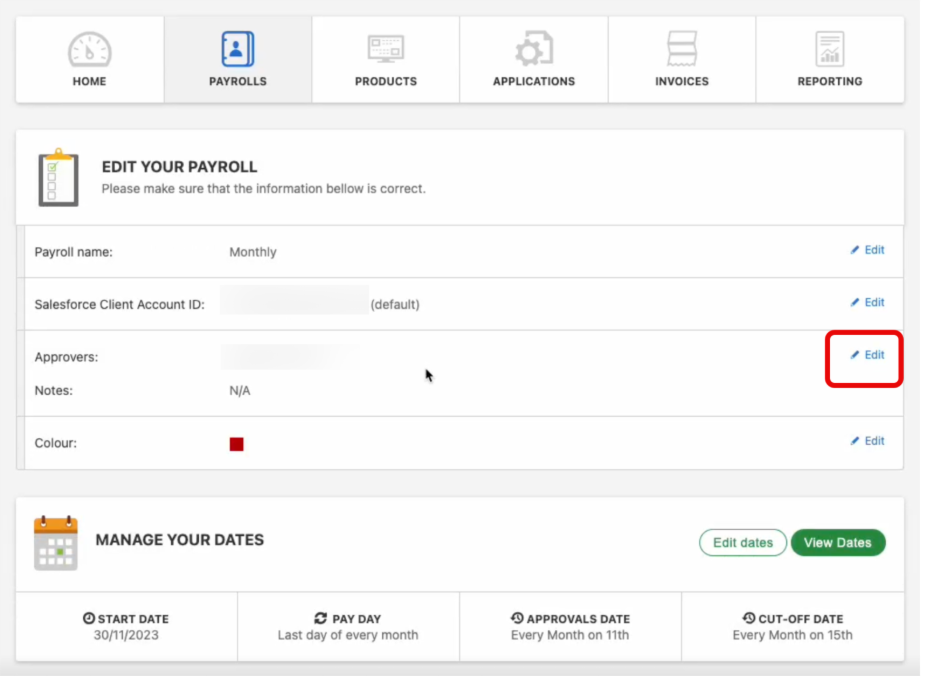Select the calendar icon beside Manage Your Dates

point(55,541)
